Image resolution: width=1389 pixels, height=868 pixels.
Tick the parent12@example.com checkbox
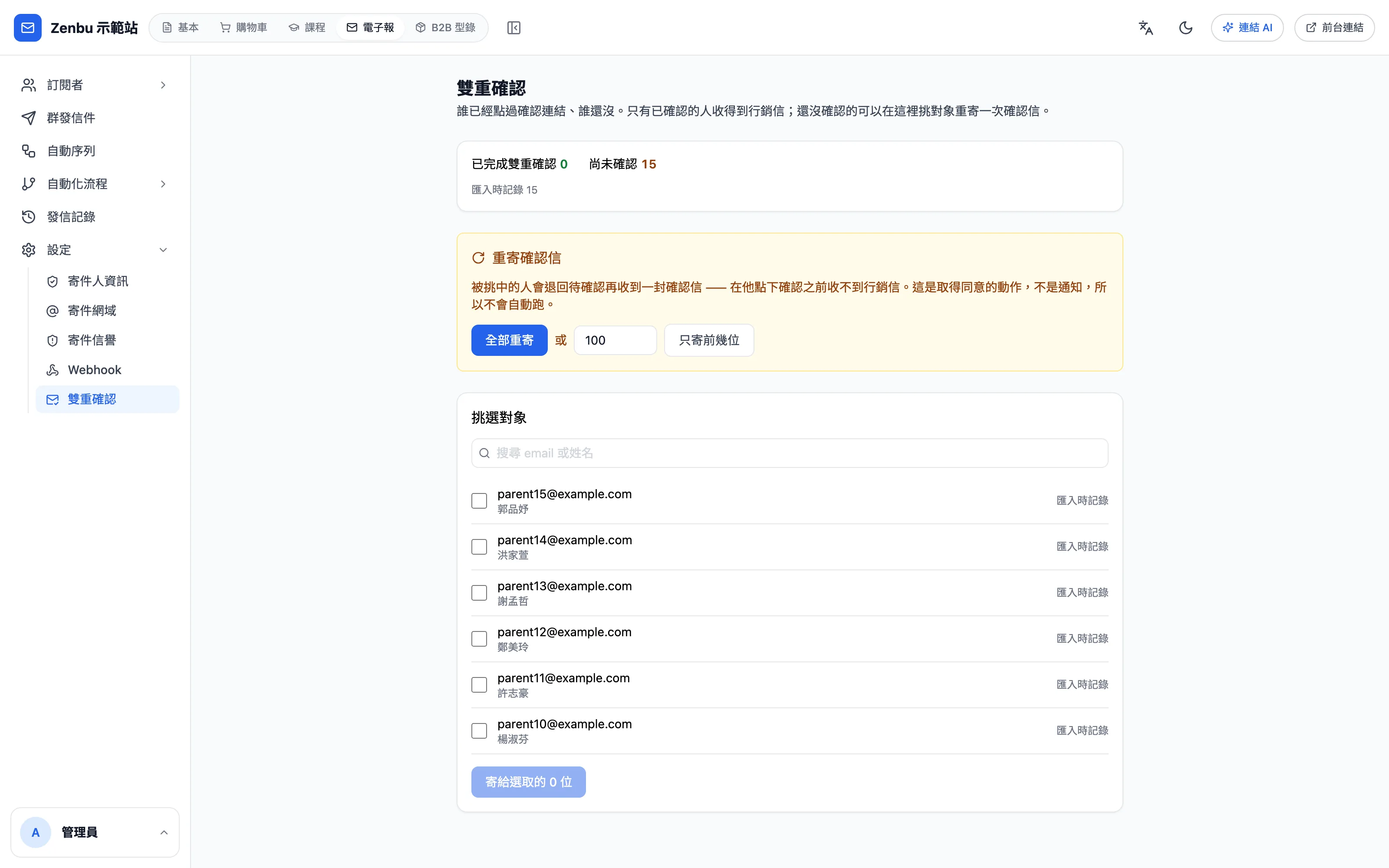point(479,638)
